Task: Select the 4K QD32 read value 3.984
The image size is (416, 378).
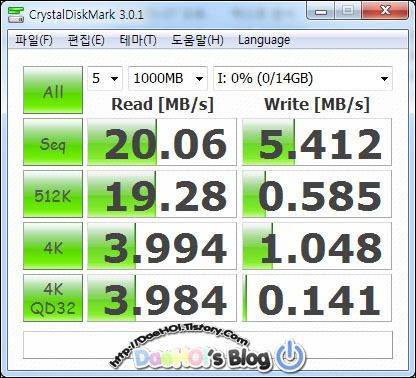Action: pyautogui.click(x=162, y=298)
